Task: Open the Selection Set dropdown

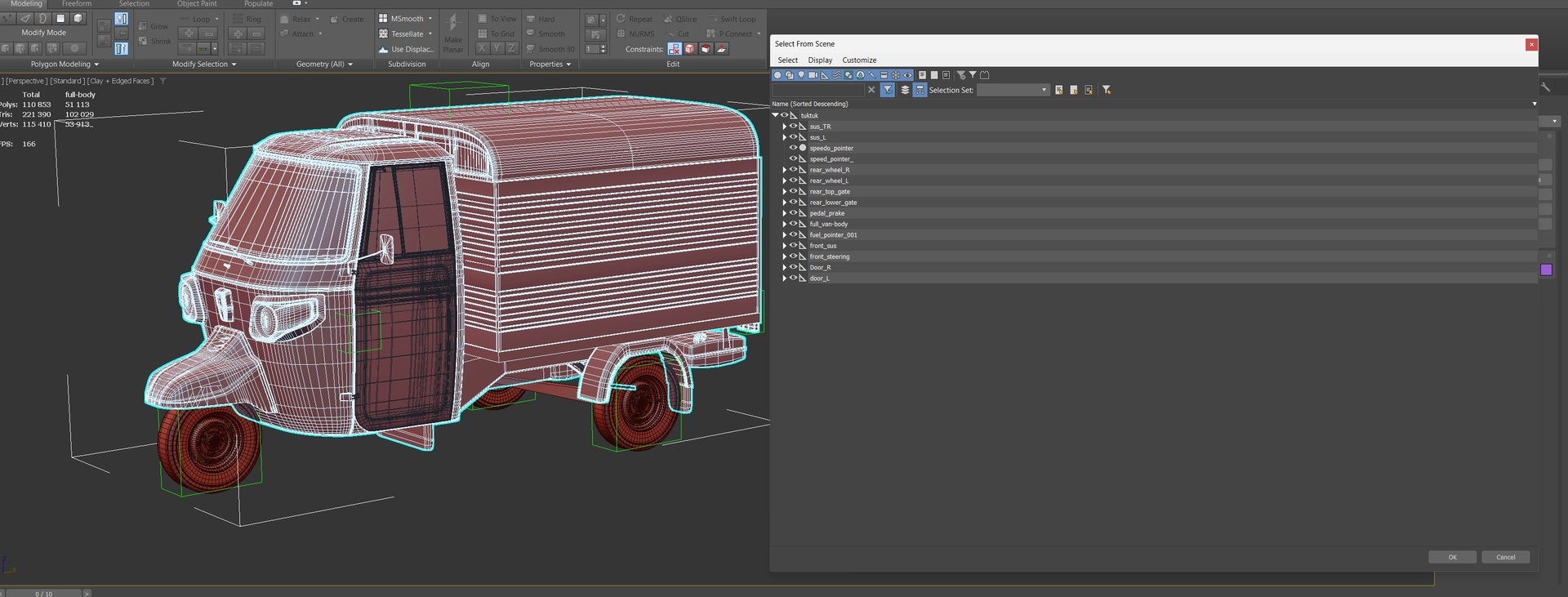Action: click(1013, 90)
